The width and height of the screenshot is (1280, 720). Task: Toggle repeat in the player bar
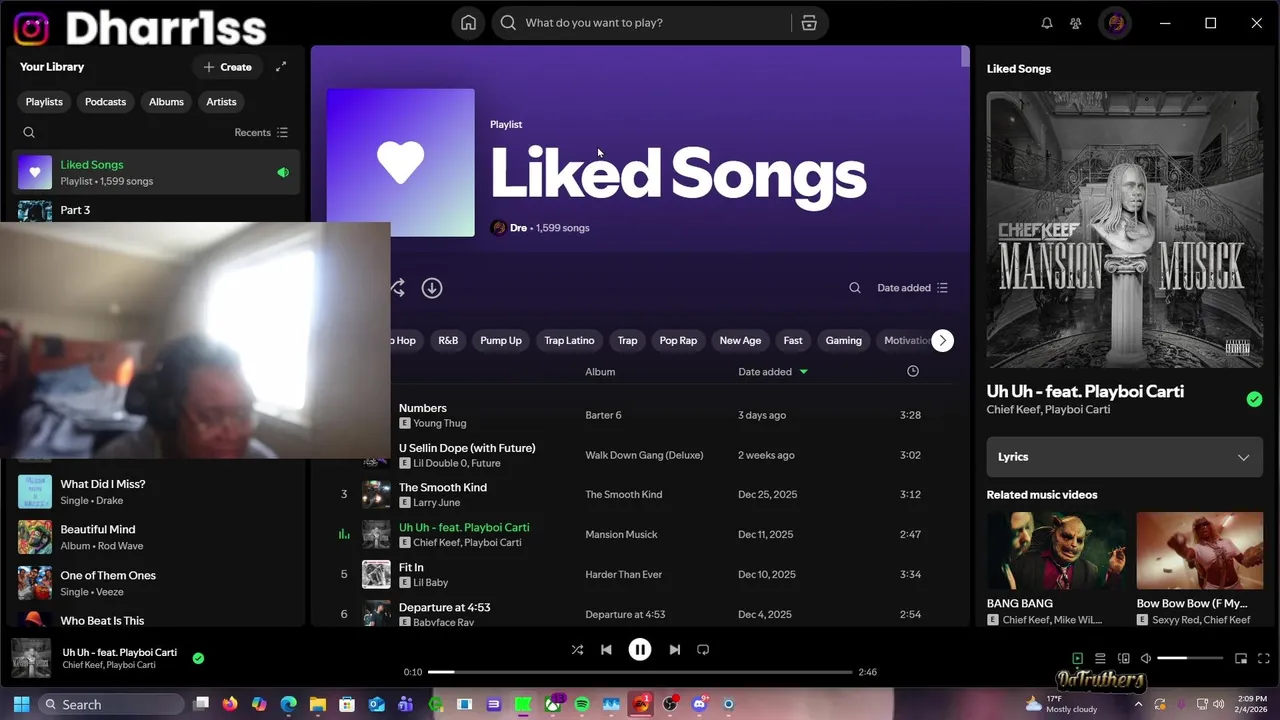coord(703,650)
